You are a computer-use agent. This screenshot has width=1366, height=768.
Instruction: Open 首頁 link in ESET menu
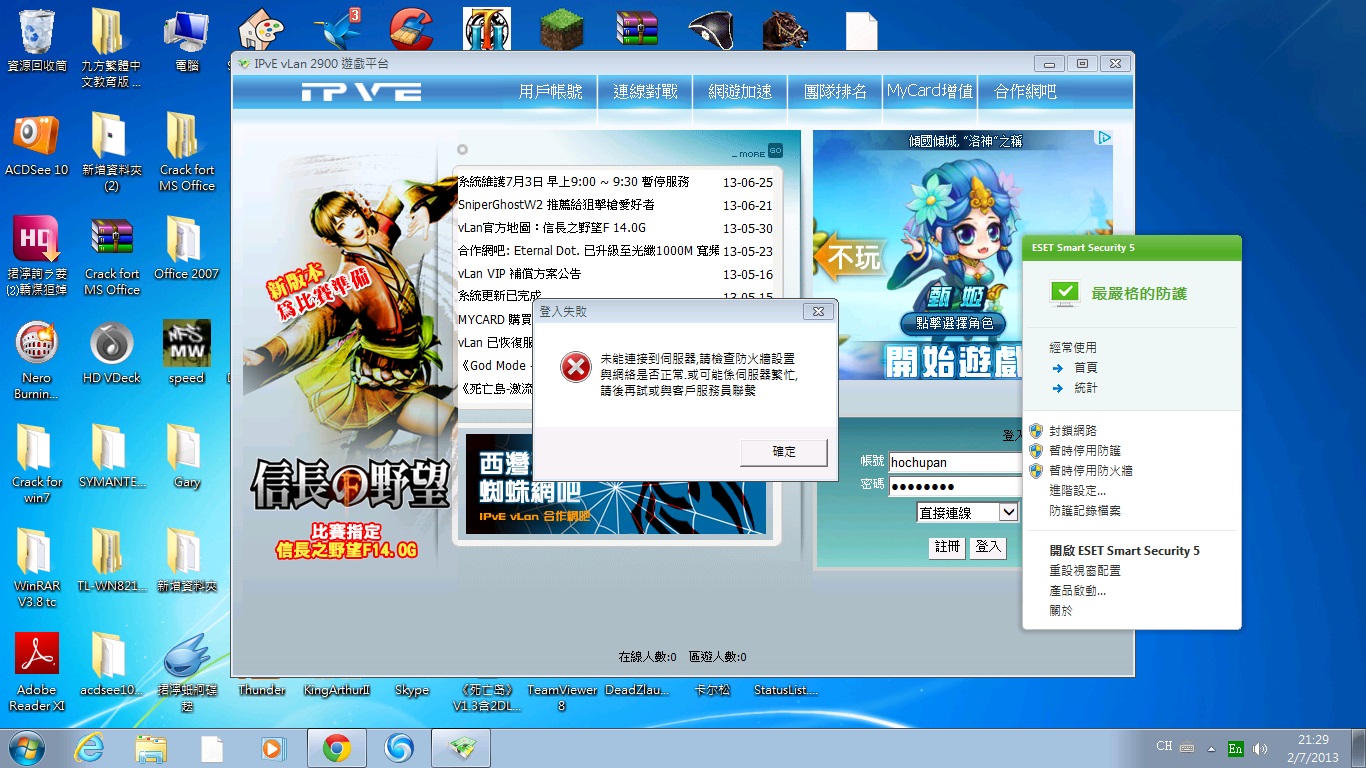(1085, 368)
